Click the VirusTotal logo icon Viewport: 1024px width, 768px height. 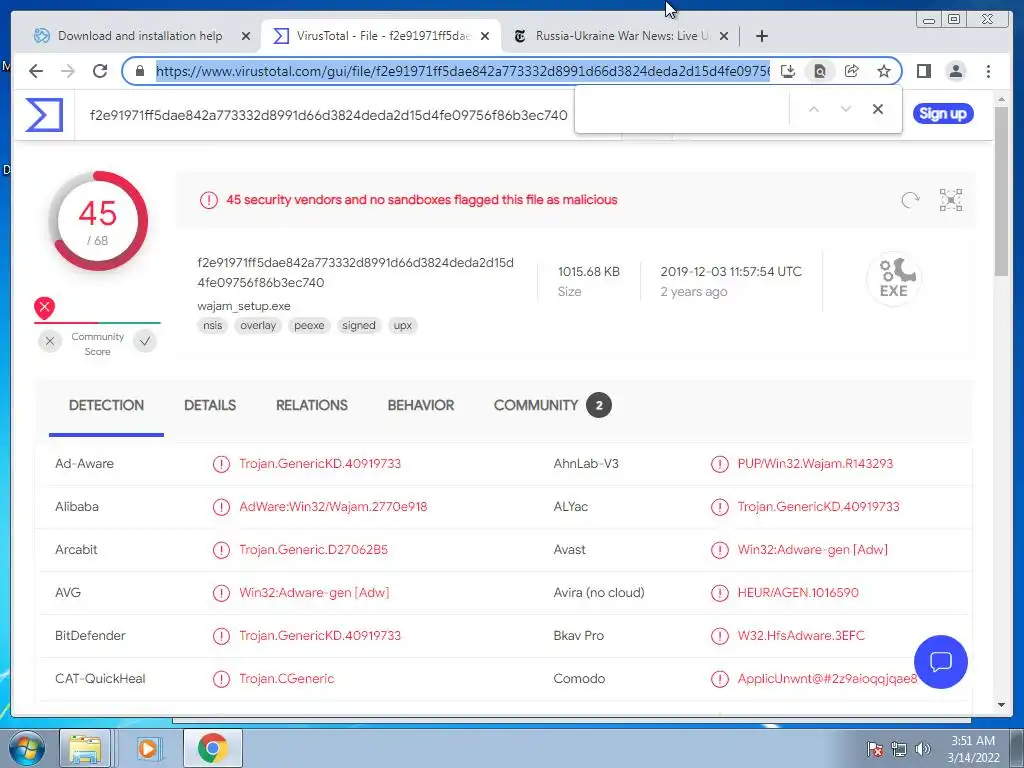click(44, 115)
